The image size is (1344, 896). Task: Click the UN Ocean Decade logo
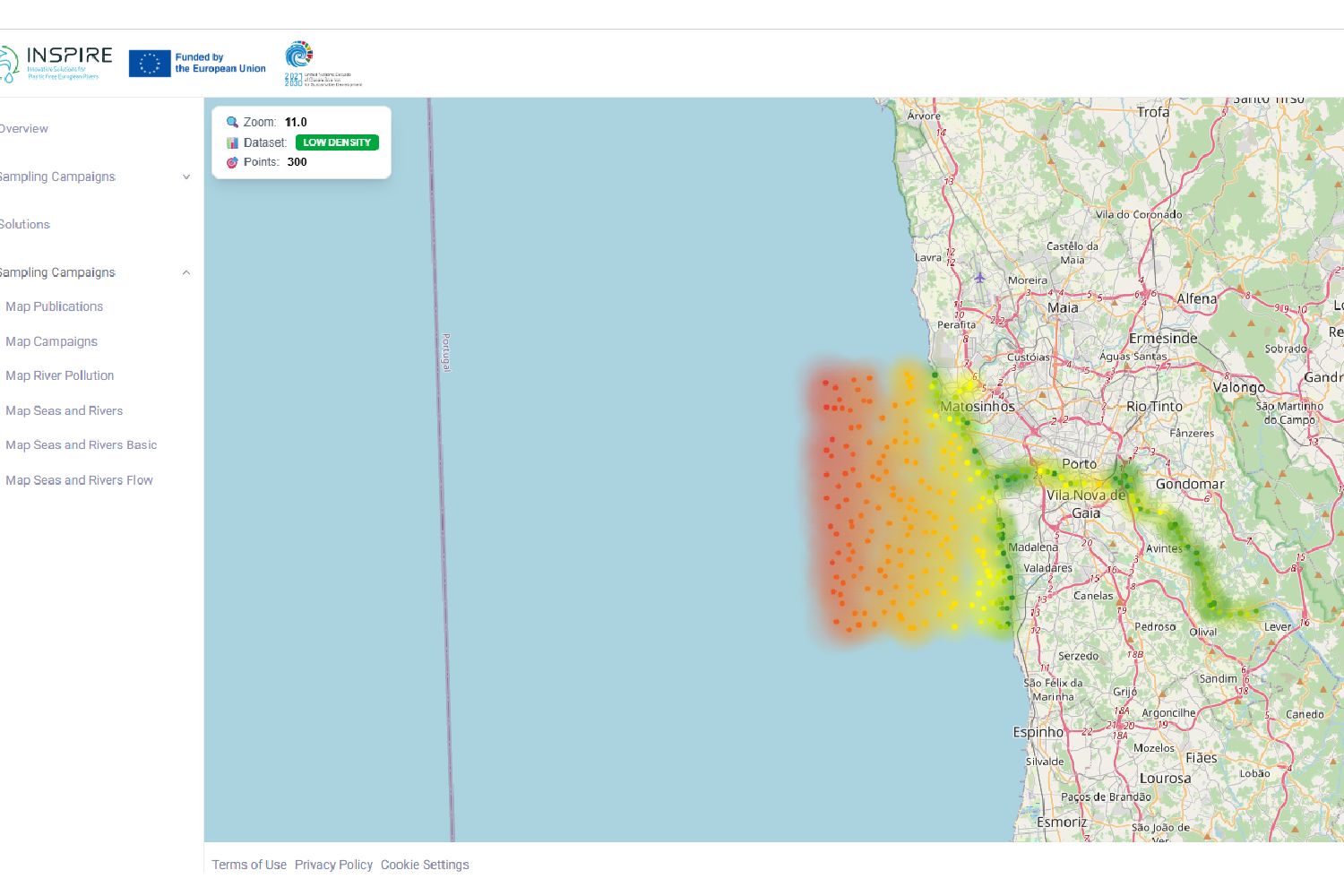[x=299, y=54]
